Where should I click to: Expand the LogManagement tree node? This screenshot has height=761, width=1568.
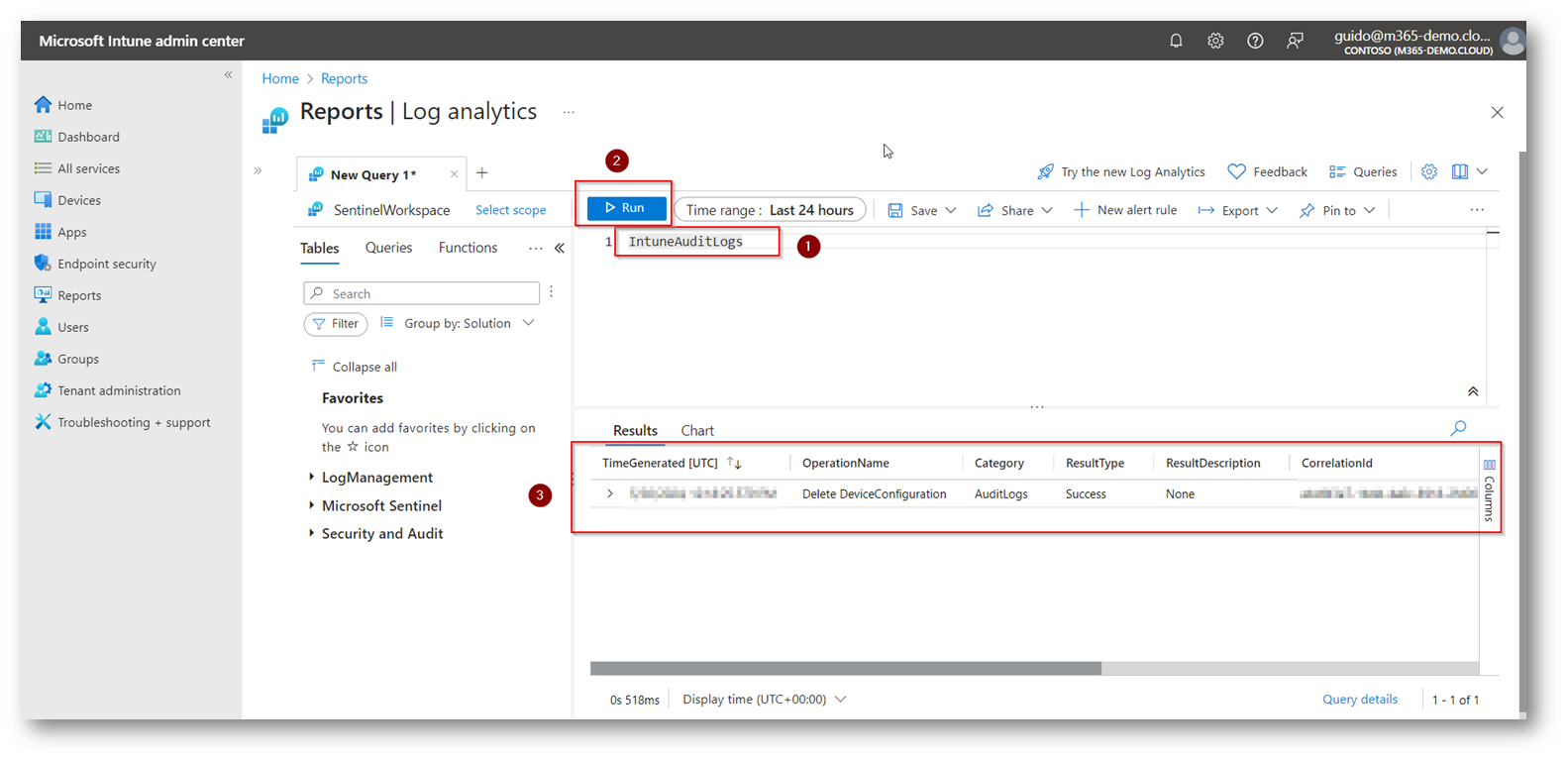tap(312, 477)
